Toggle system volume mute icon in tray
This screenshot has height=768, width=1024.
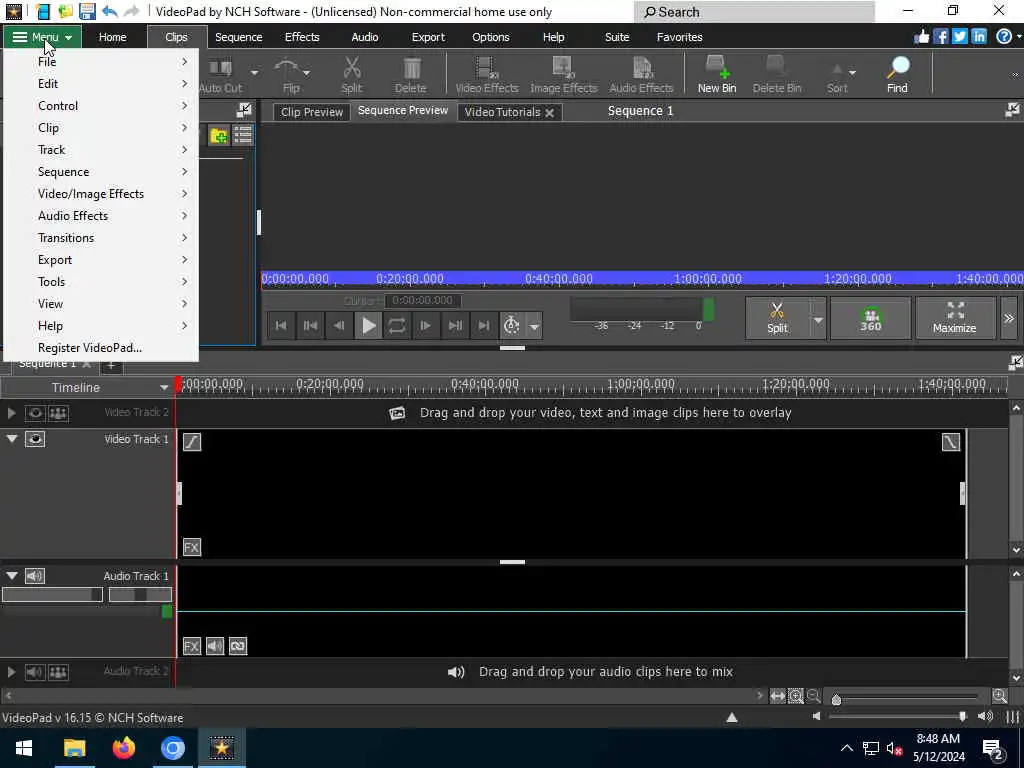[893, 748]
